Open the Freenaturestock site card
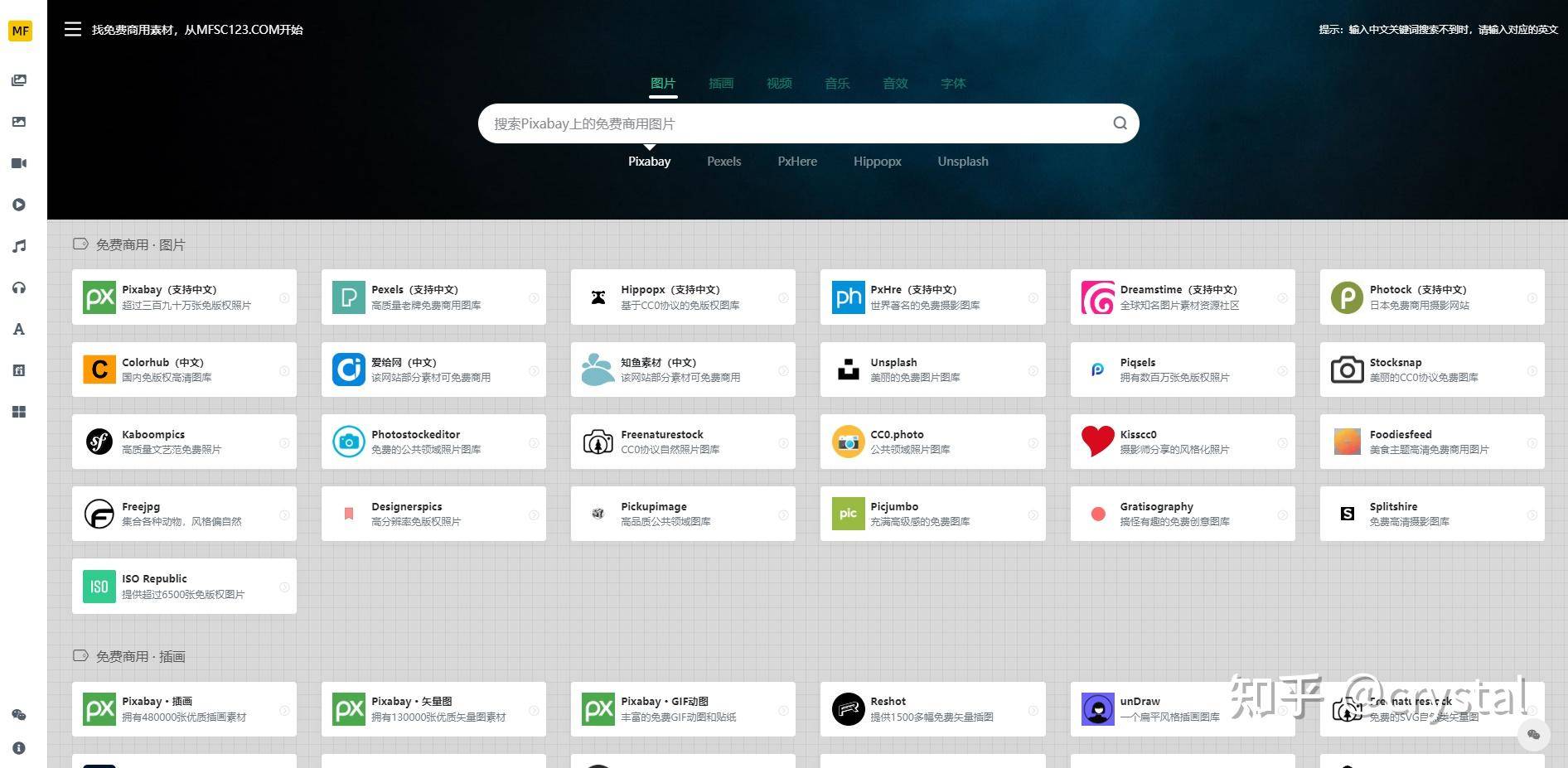The height and width of the screenshot is (768, 1568). 683,442
